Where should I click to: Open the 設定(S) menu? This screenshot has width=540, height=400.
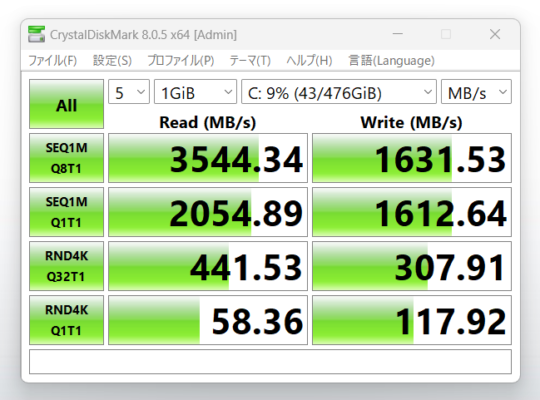(112, 61)
